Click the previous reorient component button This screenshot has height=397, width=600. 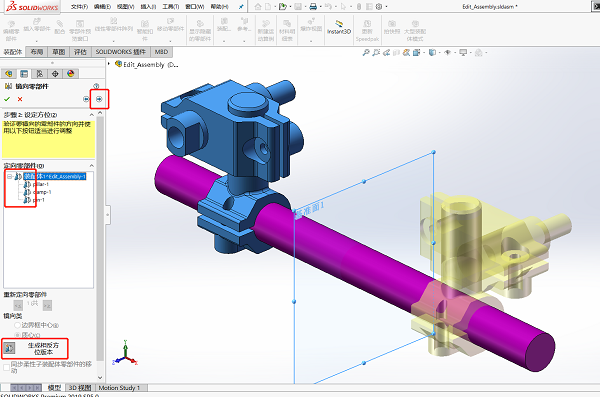click(18, 305)
